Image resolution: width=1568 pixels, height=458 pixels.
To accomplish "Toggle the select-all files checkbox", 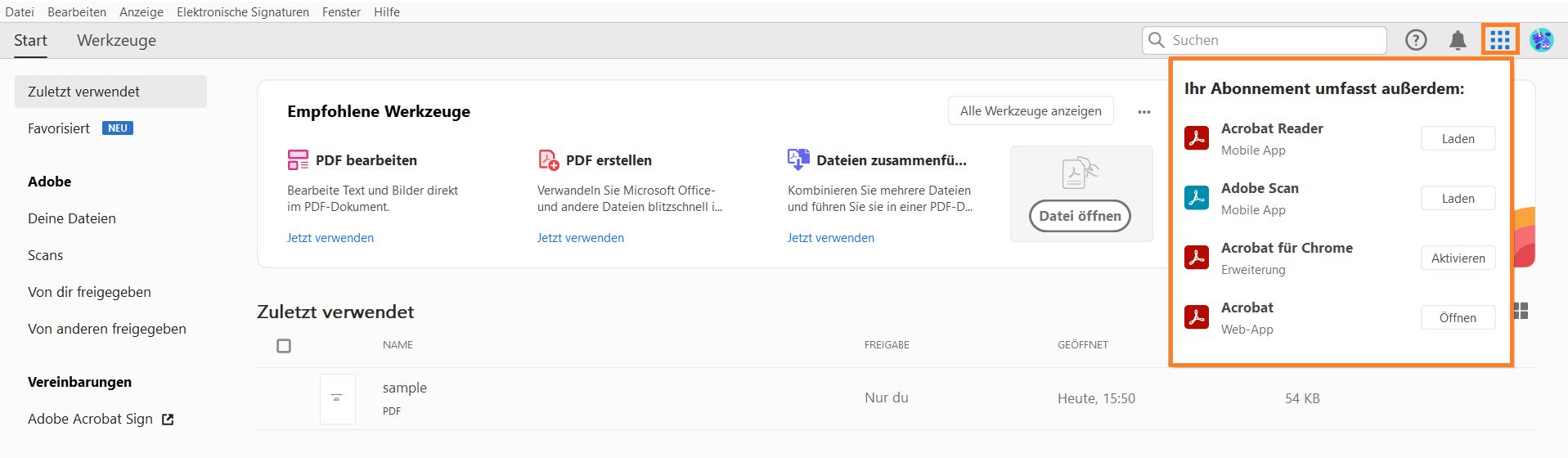I will coord(284,346).
